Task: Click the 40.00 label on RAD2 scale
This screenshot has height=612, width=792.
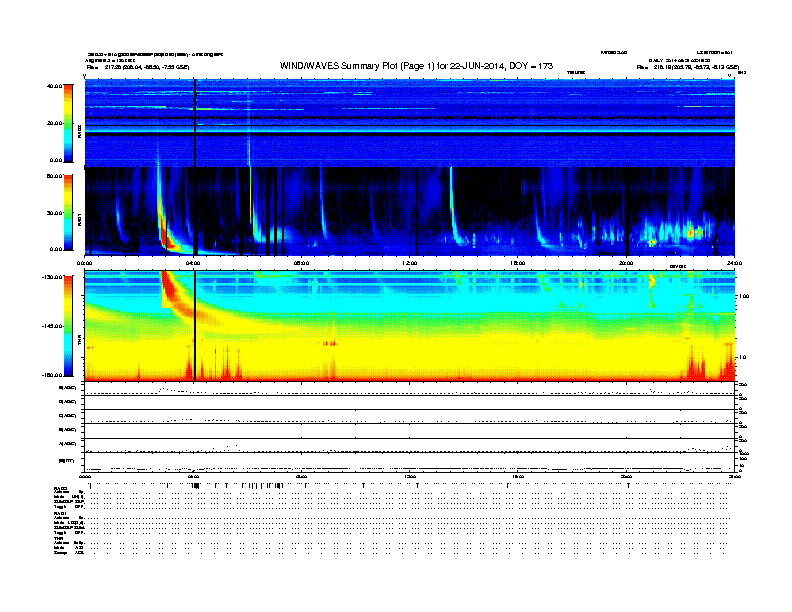Action: pyautogui.click(x=55, y=86)
